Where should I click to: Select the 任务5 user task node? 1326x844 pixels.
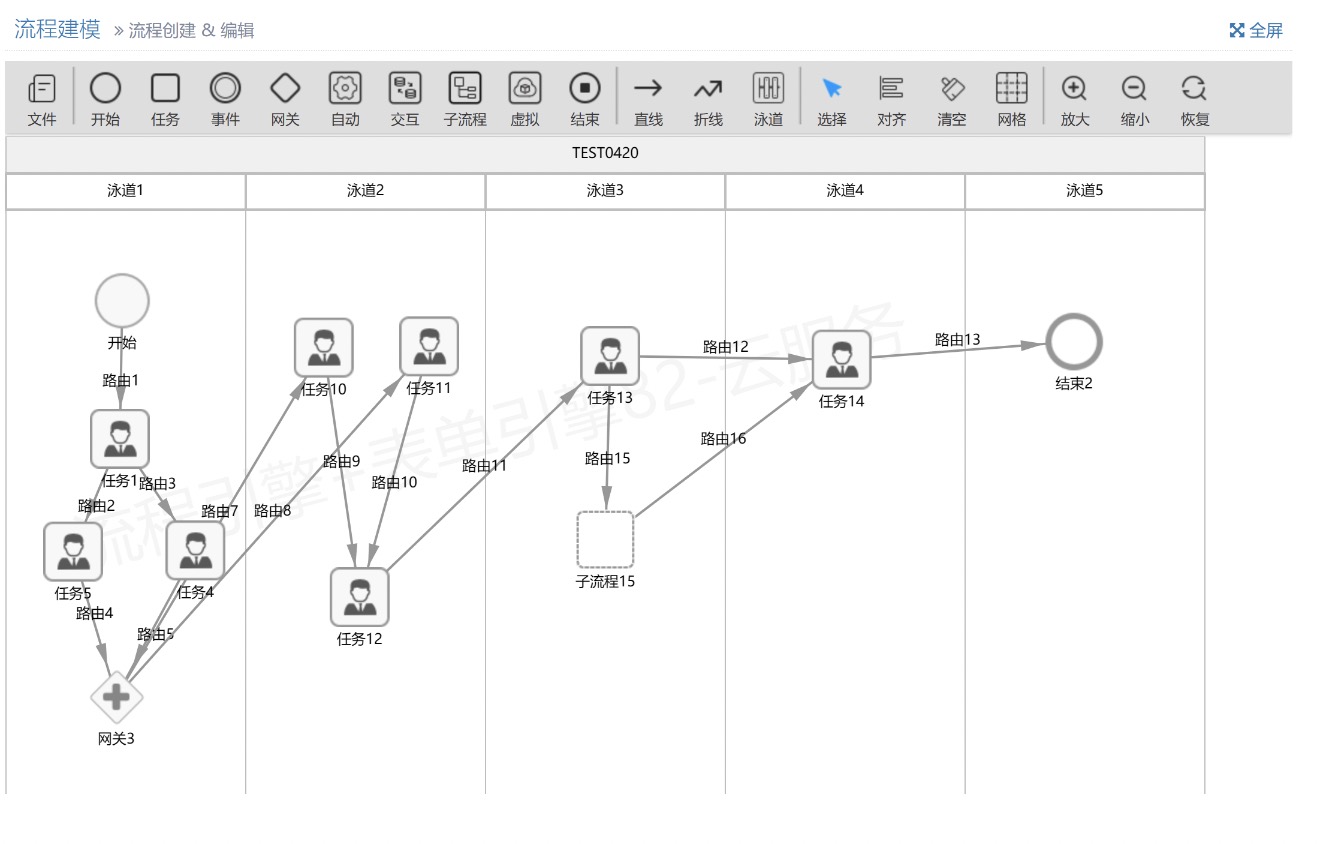(x=73, y=551)
